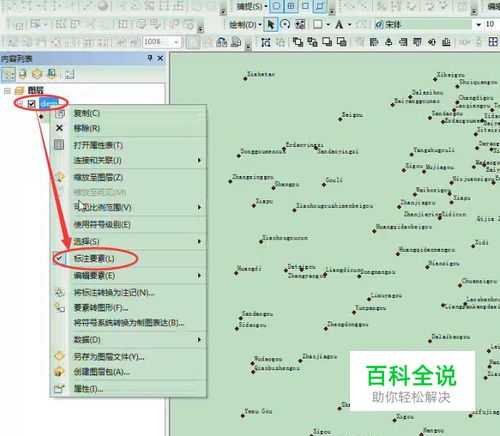Select the dem layer name
The height and width of the screenshot is (436, 500).
(49, 104)
